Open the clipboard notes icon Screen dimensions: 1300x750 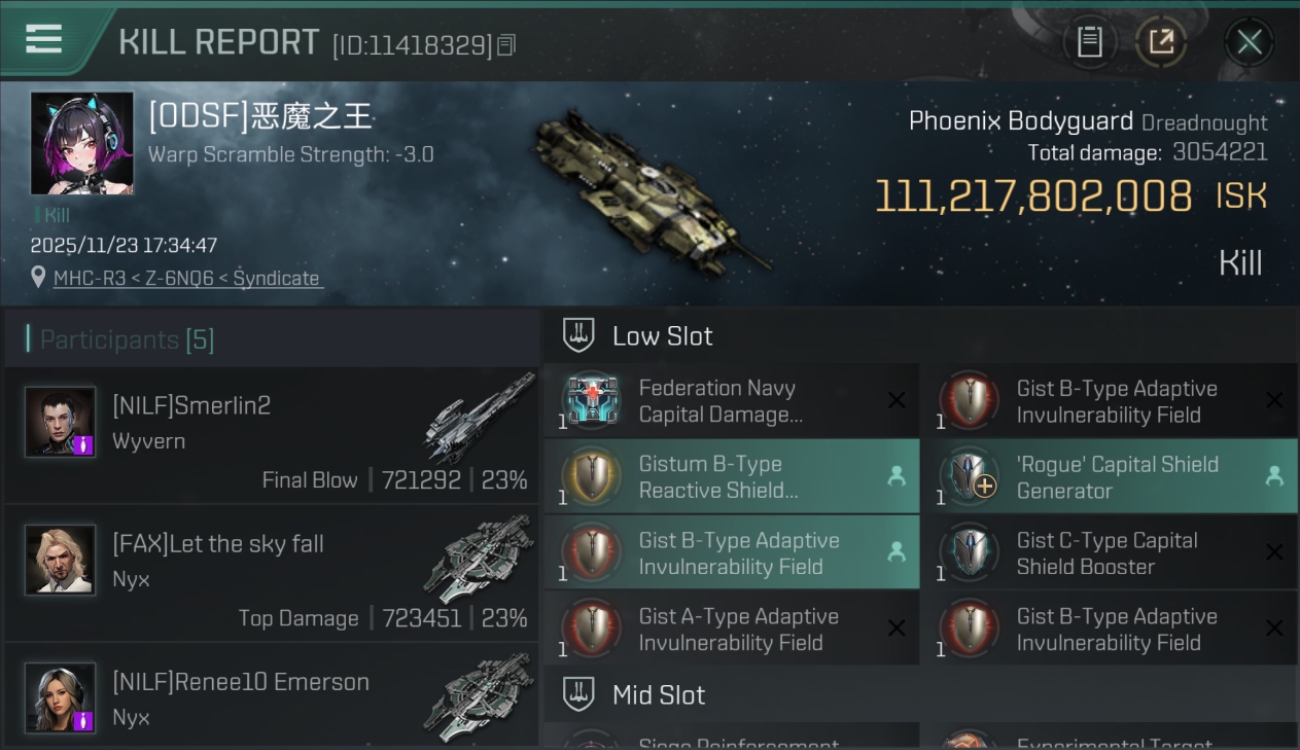pyautogui.click(x=1089, y=42)
